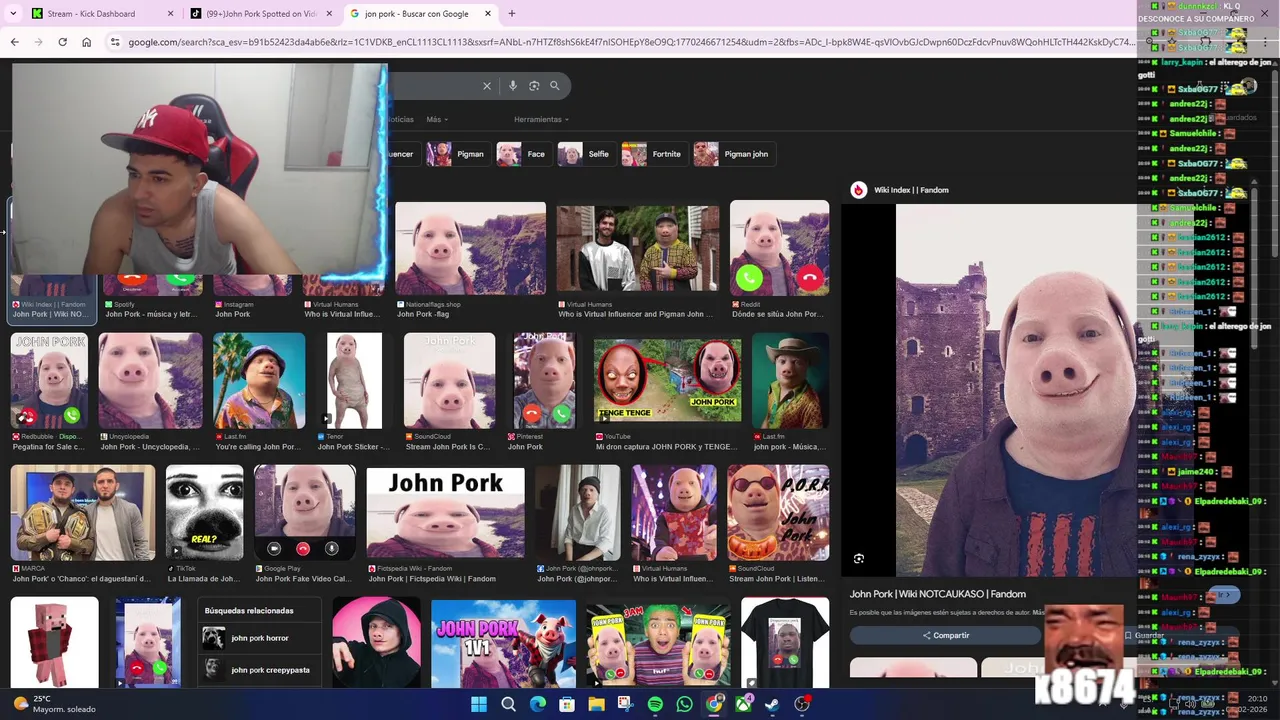Clear the Google search box with the X

[487, 86]
